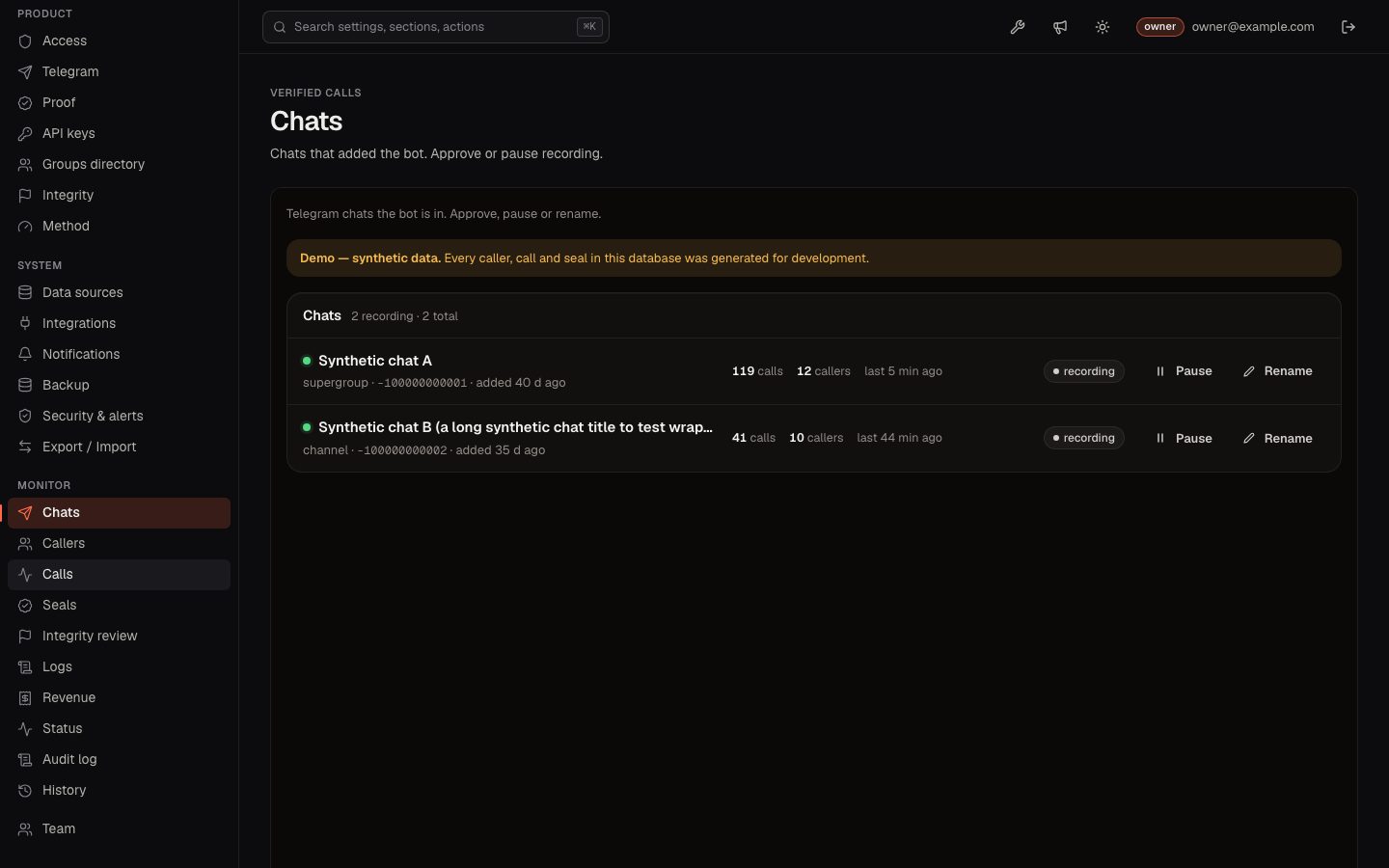Click the recording badge for Synthetic chat B
Screen dimensions: 1389x868
(x=1083, y=438)
